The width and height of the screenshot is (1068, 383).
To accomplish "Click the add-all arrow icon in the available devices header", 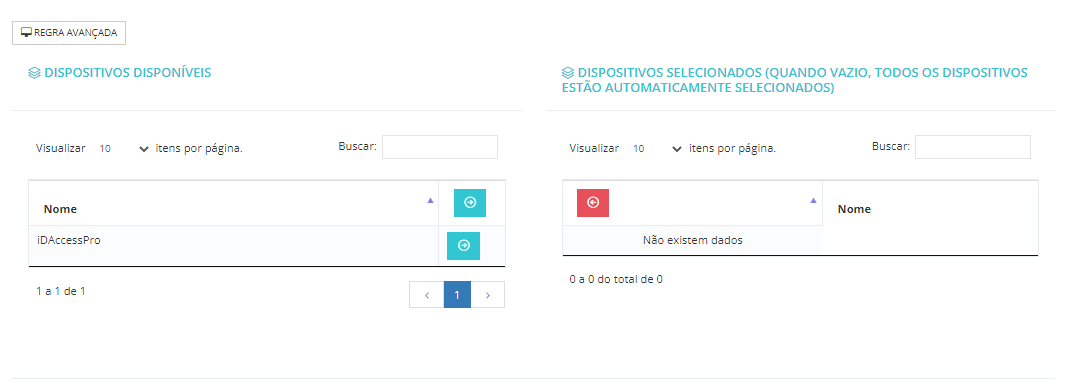I will (470, 202).
